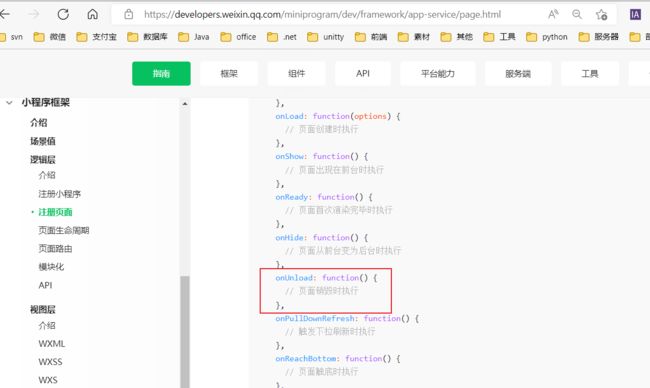Open the 素材 bookmark folder
The image size is (650, 388).
click(x=414, y=37)
